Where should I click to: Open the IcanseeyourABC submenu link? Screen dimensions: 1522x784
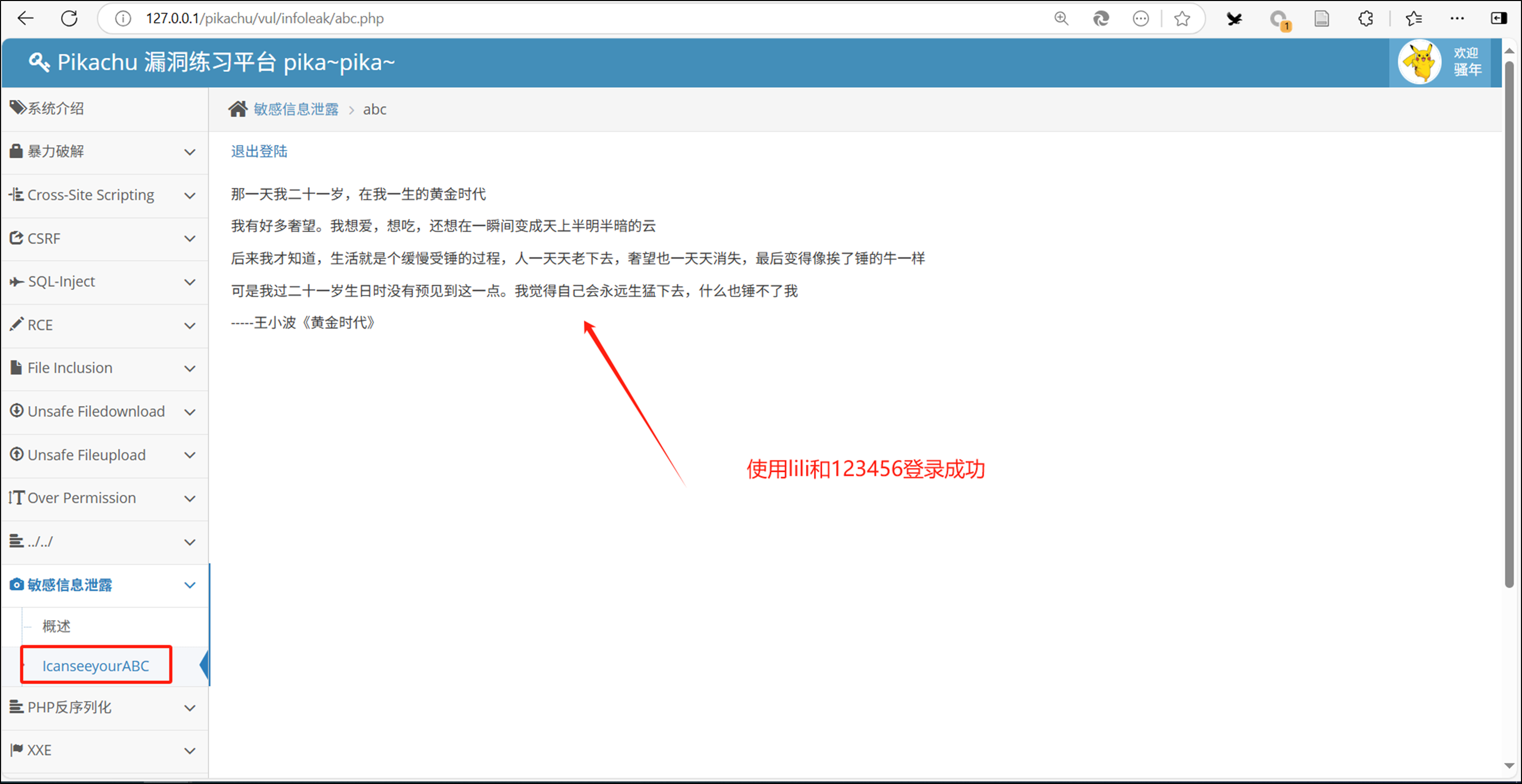point(96,666)
